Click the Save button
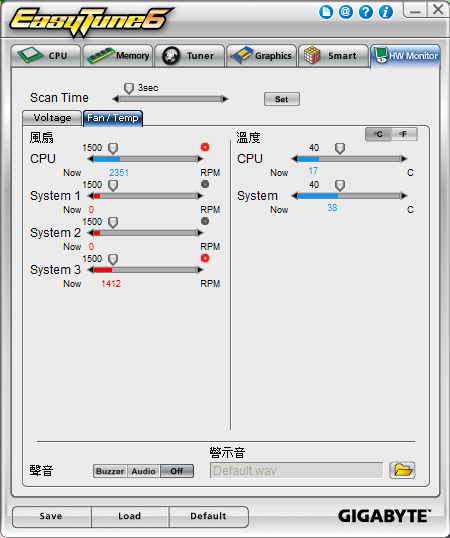This screenshot has width=450, height=538. [51, 516]
